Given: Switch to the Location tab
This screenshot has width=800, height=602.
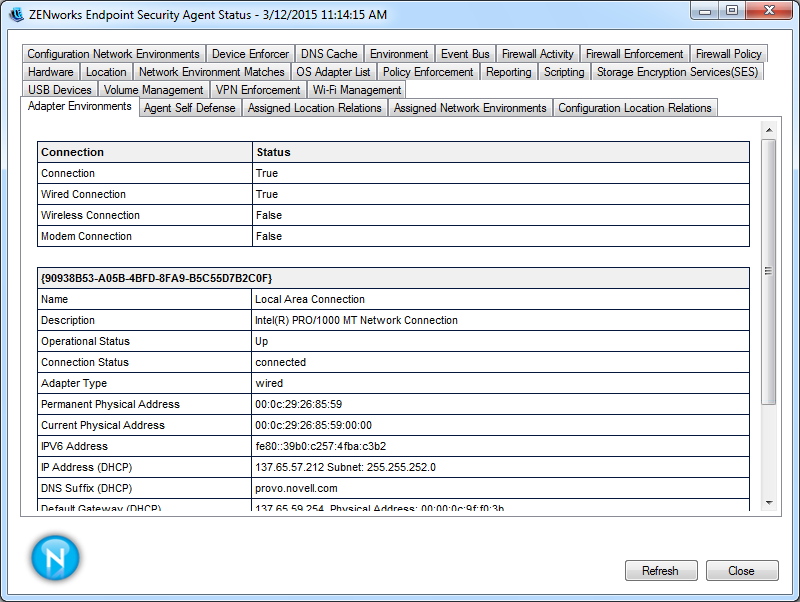Looking at the screenshot, I should 106,72.
